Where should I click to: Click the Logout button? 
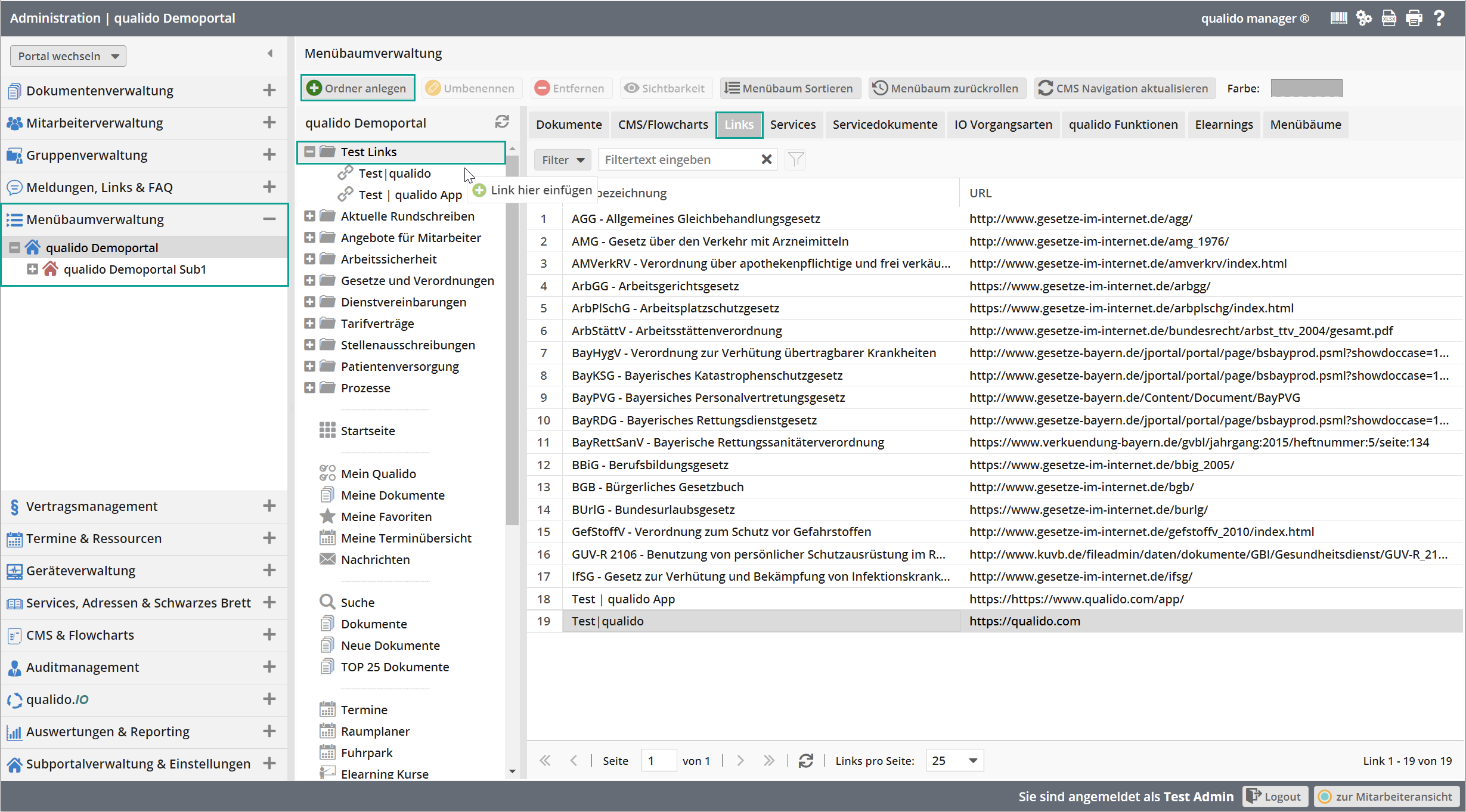(x=1275, y=796)
